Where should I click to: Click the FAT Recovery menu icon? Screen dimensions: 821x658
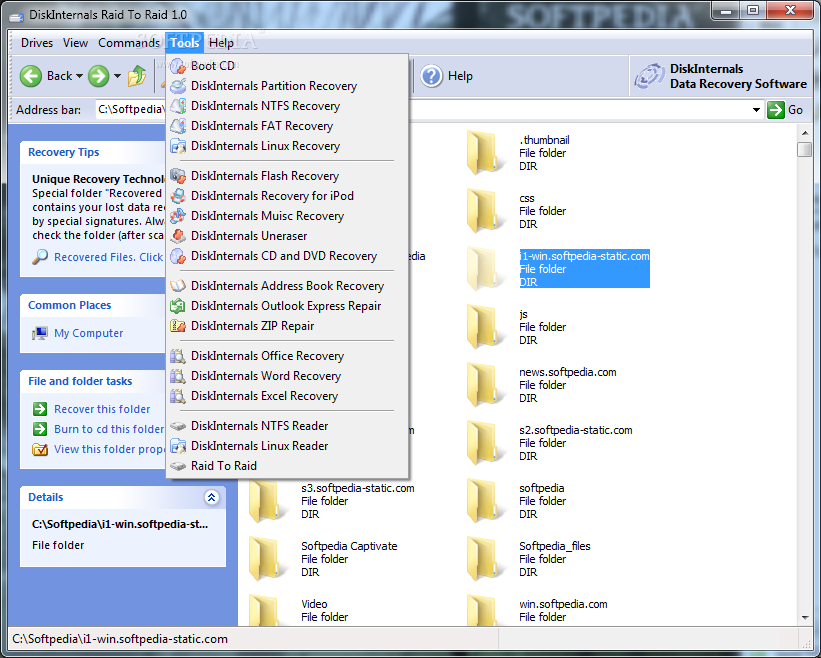click(x=178, y=126)
